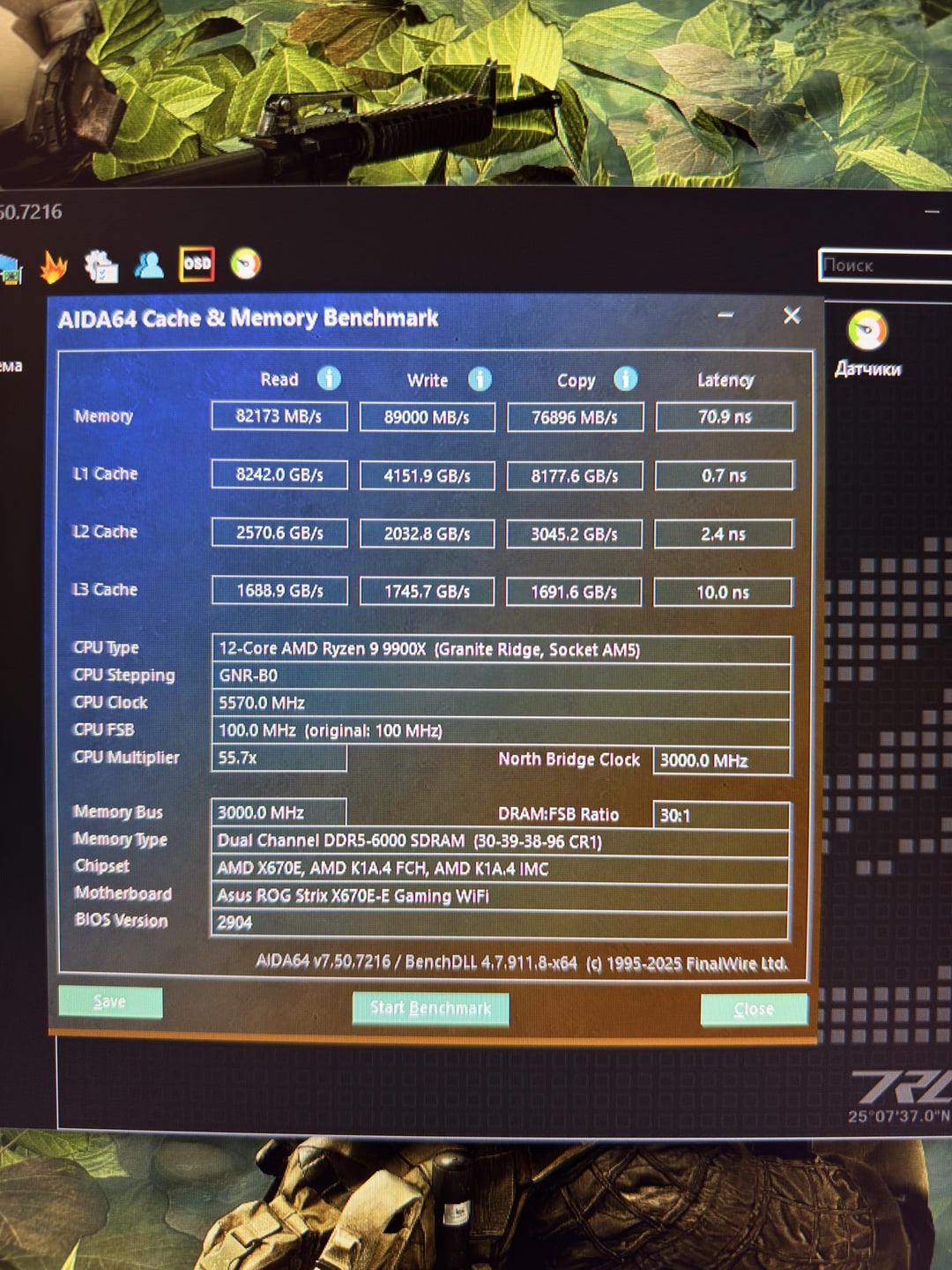Screen dimensions: 952x1270
Task: Click the network card toolbar icon
Action: pos(9,269)
